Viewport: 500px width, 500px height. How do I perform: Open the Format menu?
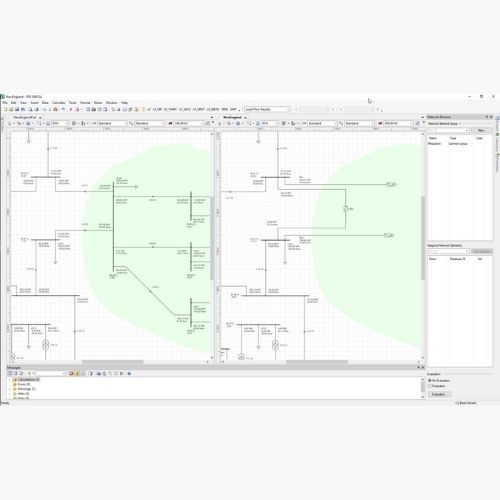tap(85, 103)
